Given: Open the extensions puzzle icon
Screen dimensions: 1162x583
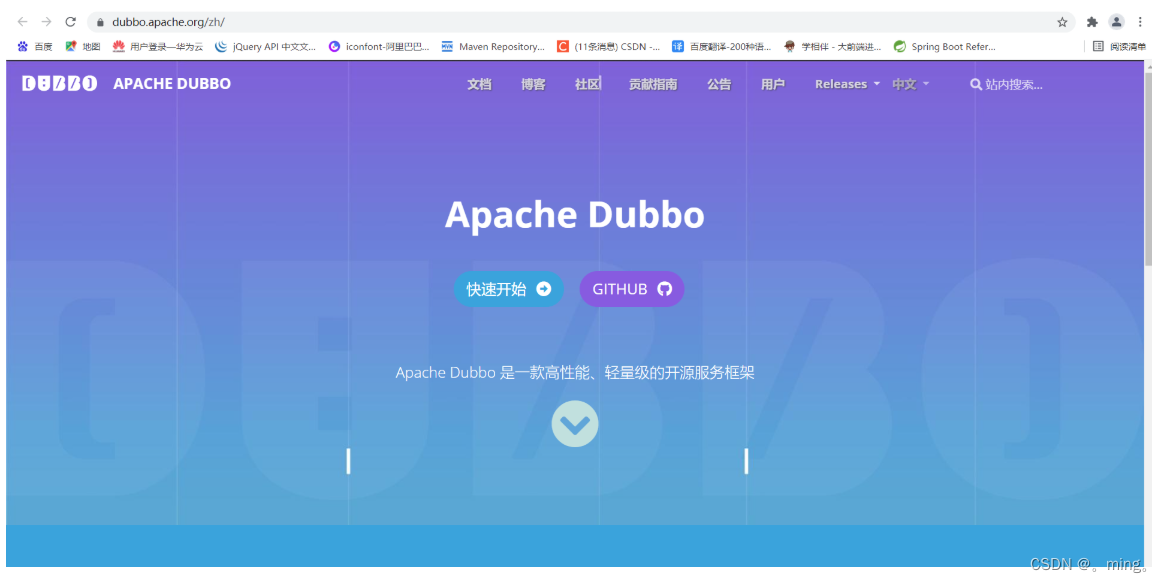Looking at the screenshot, I should pos(1092,22).
